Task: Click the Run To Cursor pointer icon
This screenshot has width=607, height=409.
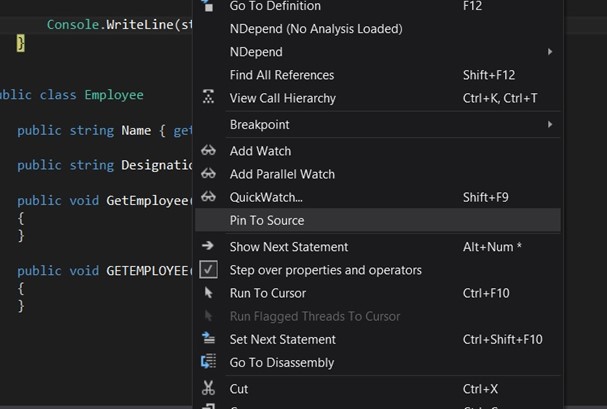Action: (208, 293)
